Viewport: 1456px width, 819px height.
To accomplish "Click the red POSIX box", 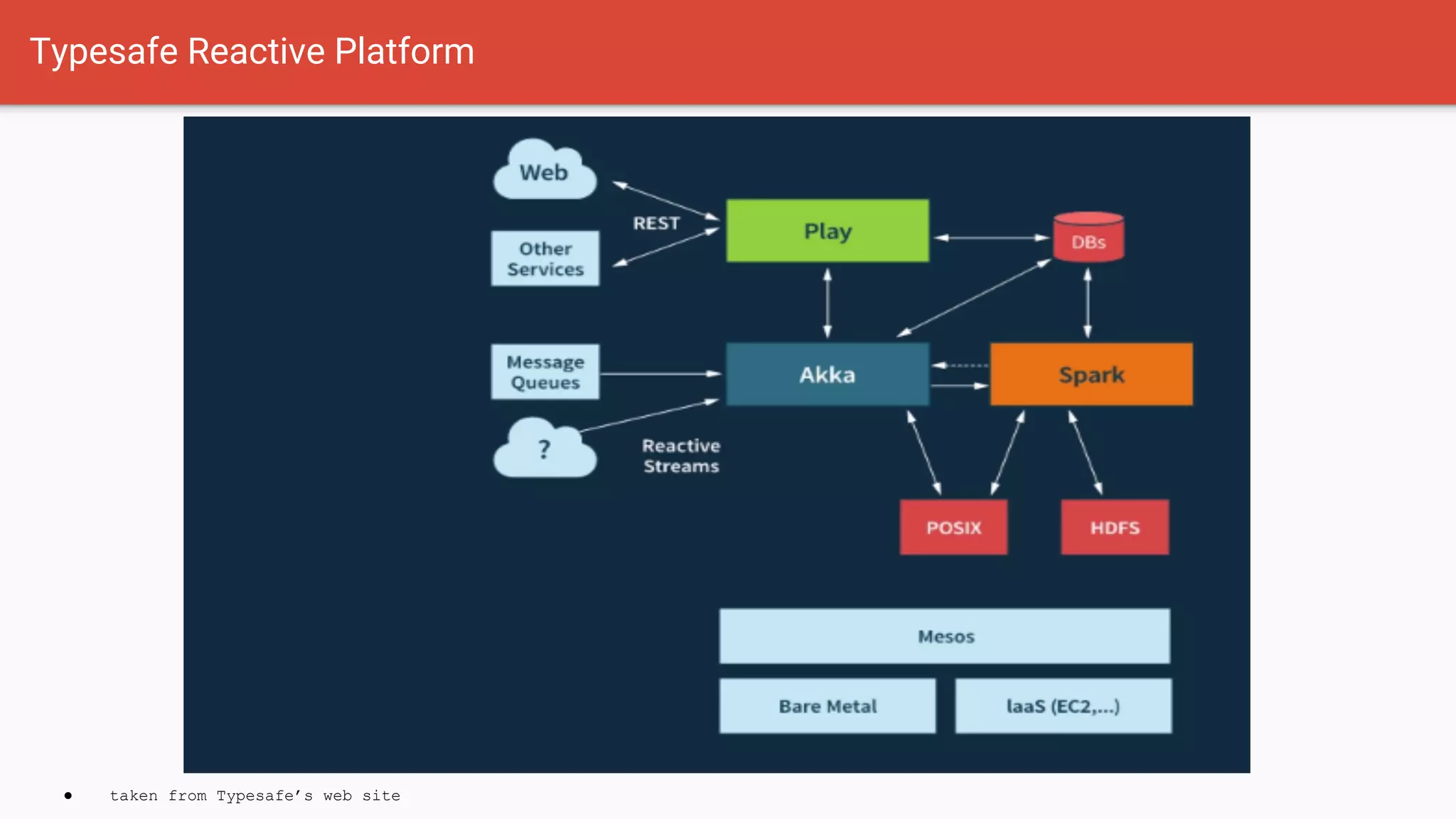I will (953, 528).
